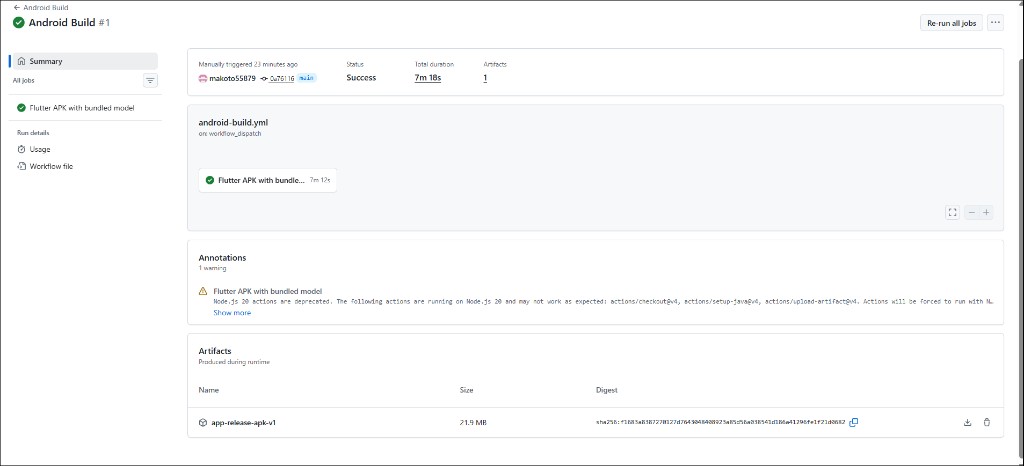Image resolution: width=1024 pixels, height=466 pixels.
Task: Open the three-dot more options menu
Action: pos(995,23)
